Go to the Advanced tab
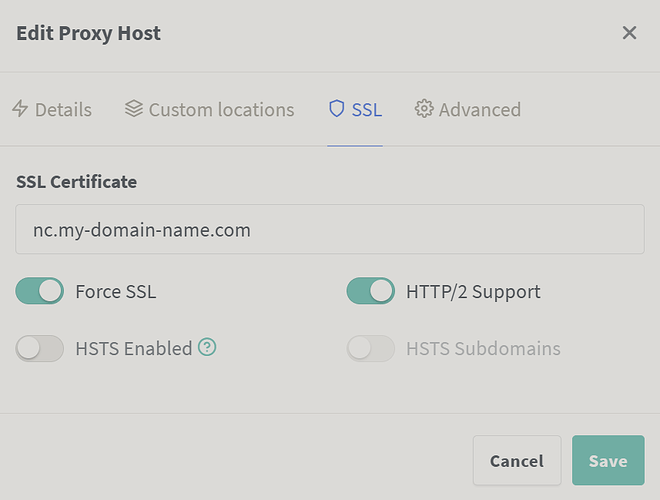The image size is (660, 500). (479, 110)
